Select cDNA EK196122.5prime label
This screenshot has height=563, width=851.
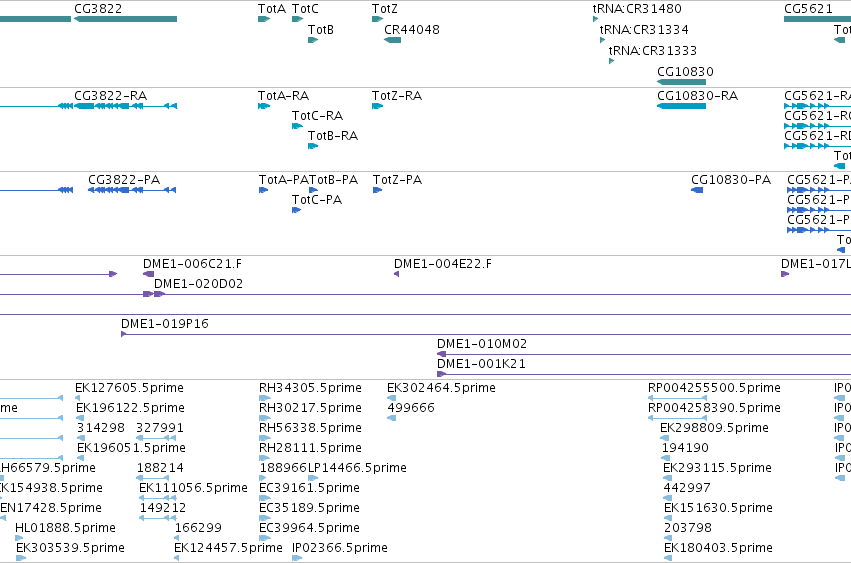click(x=130, y=408)
